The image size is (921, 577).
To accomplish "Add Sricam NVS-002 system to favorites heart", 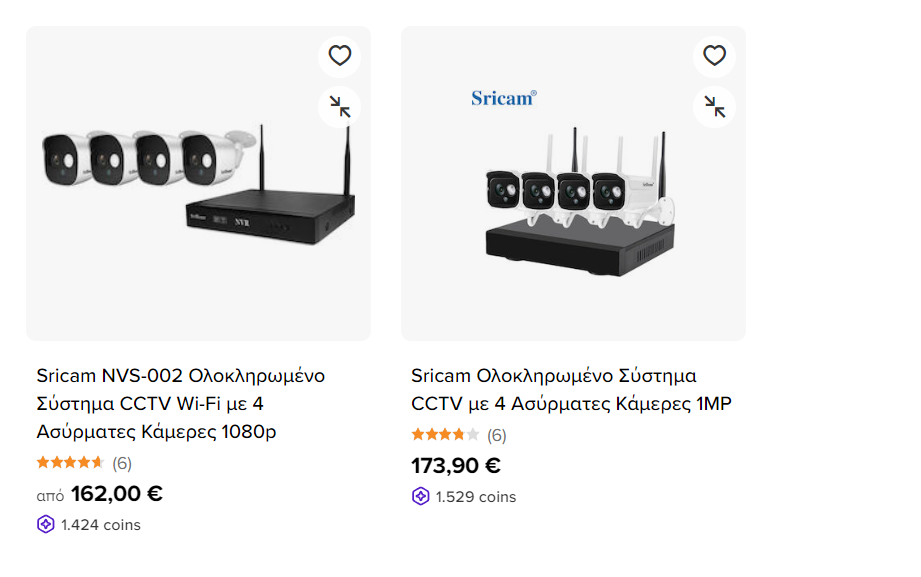I will 340,56.
